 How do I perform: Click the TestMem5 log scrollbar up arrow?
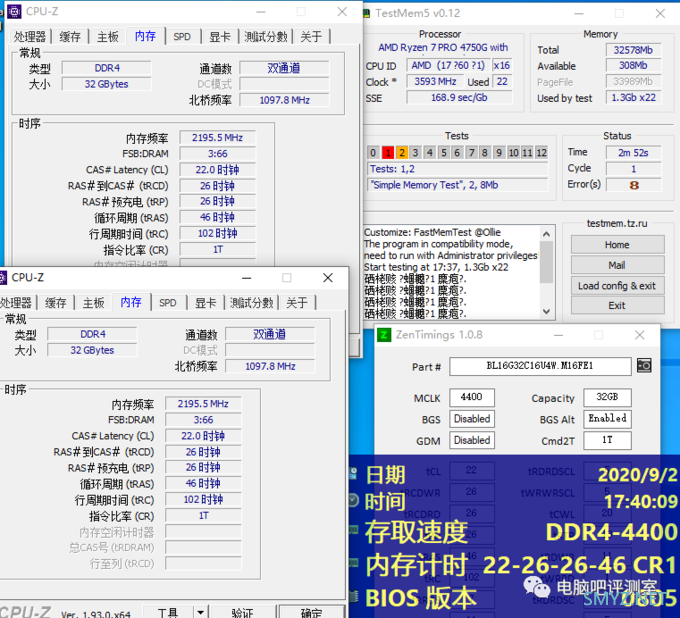coord(547,234)
